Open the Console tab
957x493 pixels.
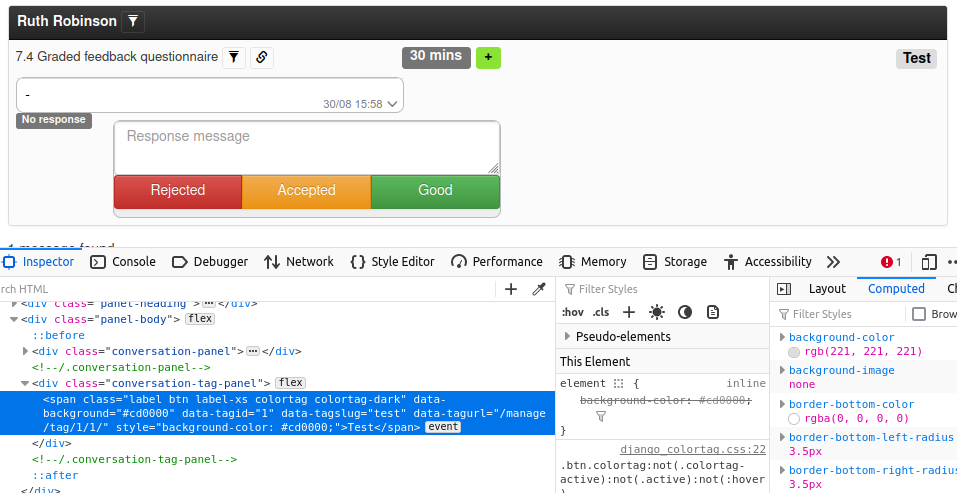pos(123,262)
